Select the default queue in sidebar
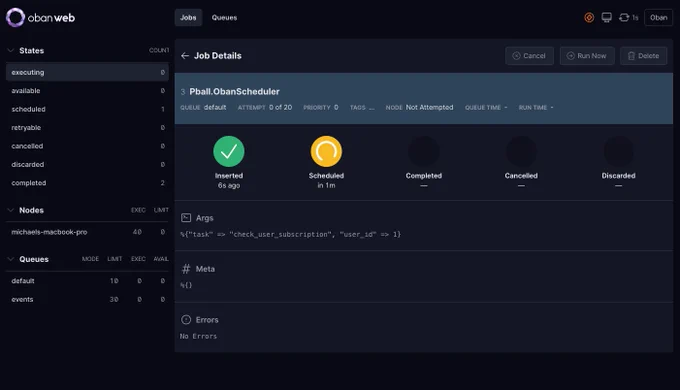This screenshot has width=680, height=390. click(x=87, y=281)
